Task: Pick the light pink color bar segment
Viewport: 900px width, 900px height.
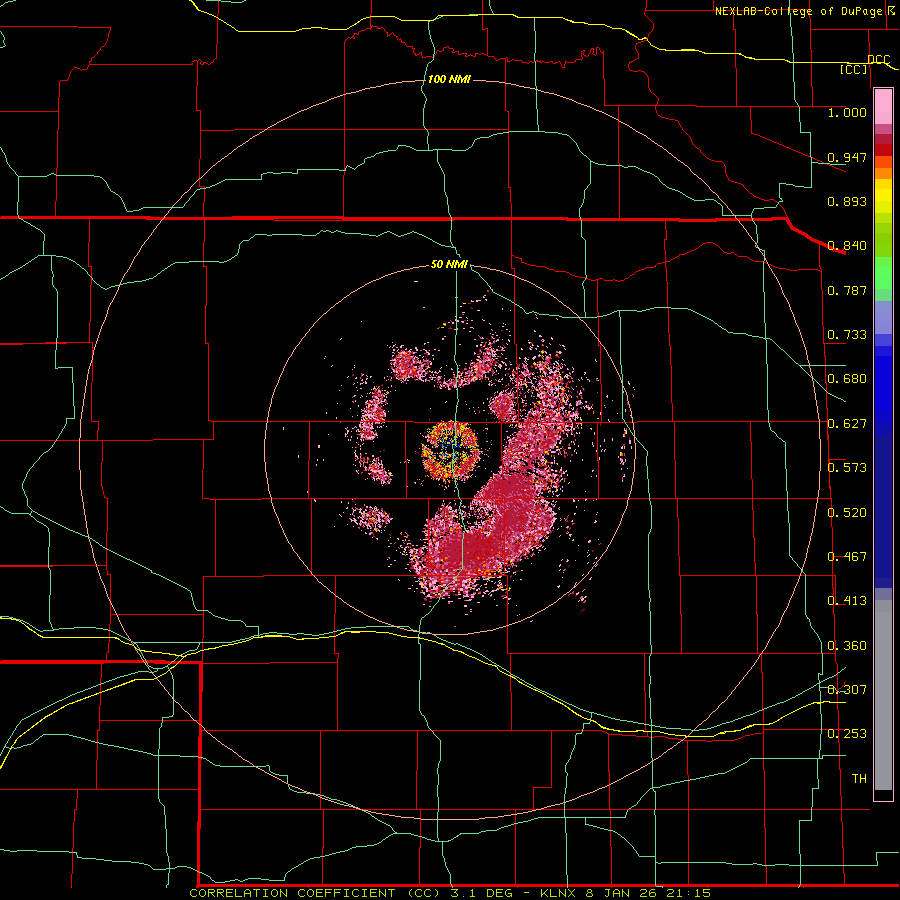Action: pyautogui.click(x=883, y=106)
